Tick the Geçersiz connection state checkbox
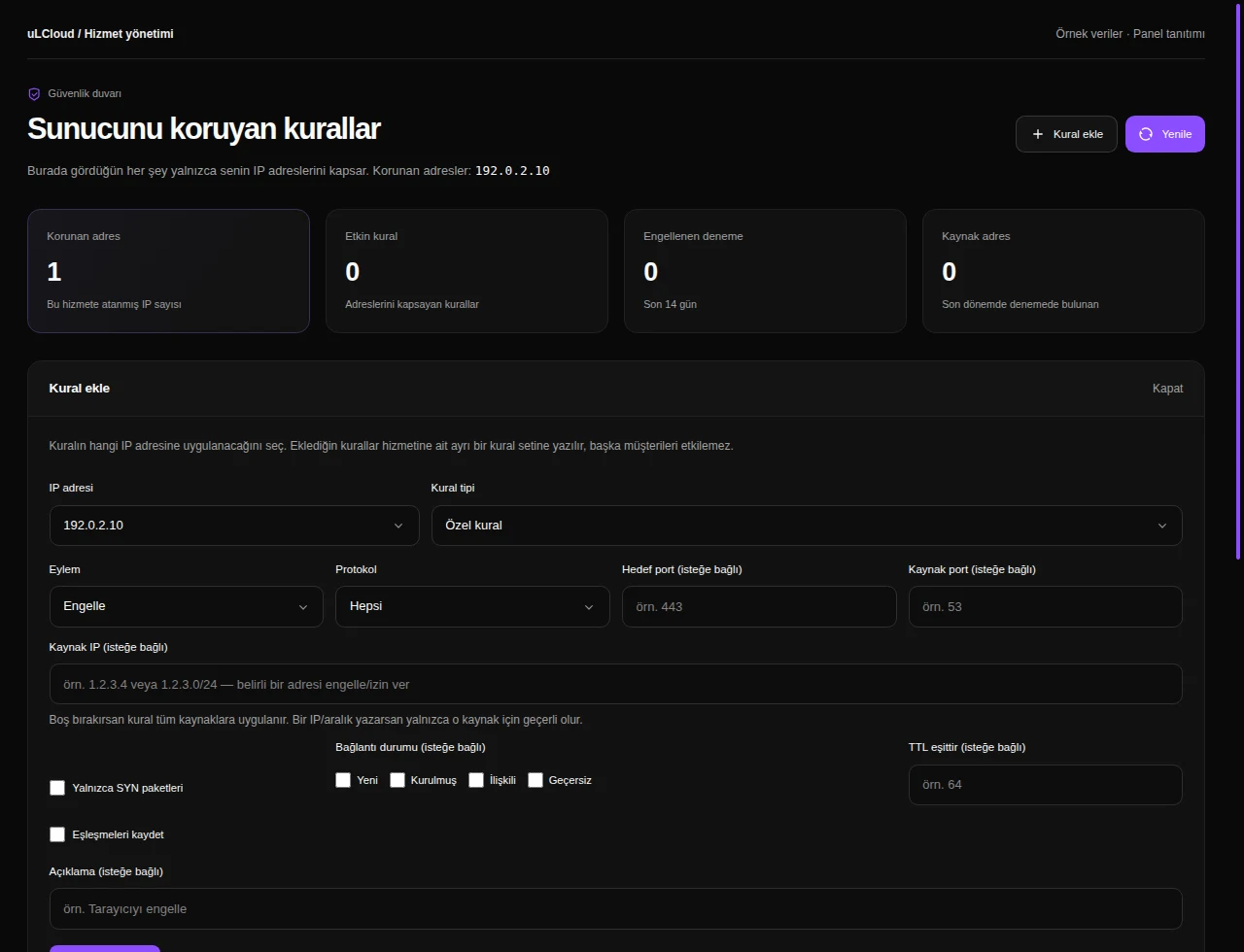 tap(536, 780)
